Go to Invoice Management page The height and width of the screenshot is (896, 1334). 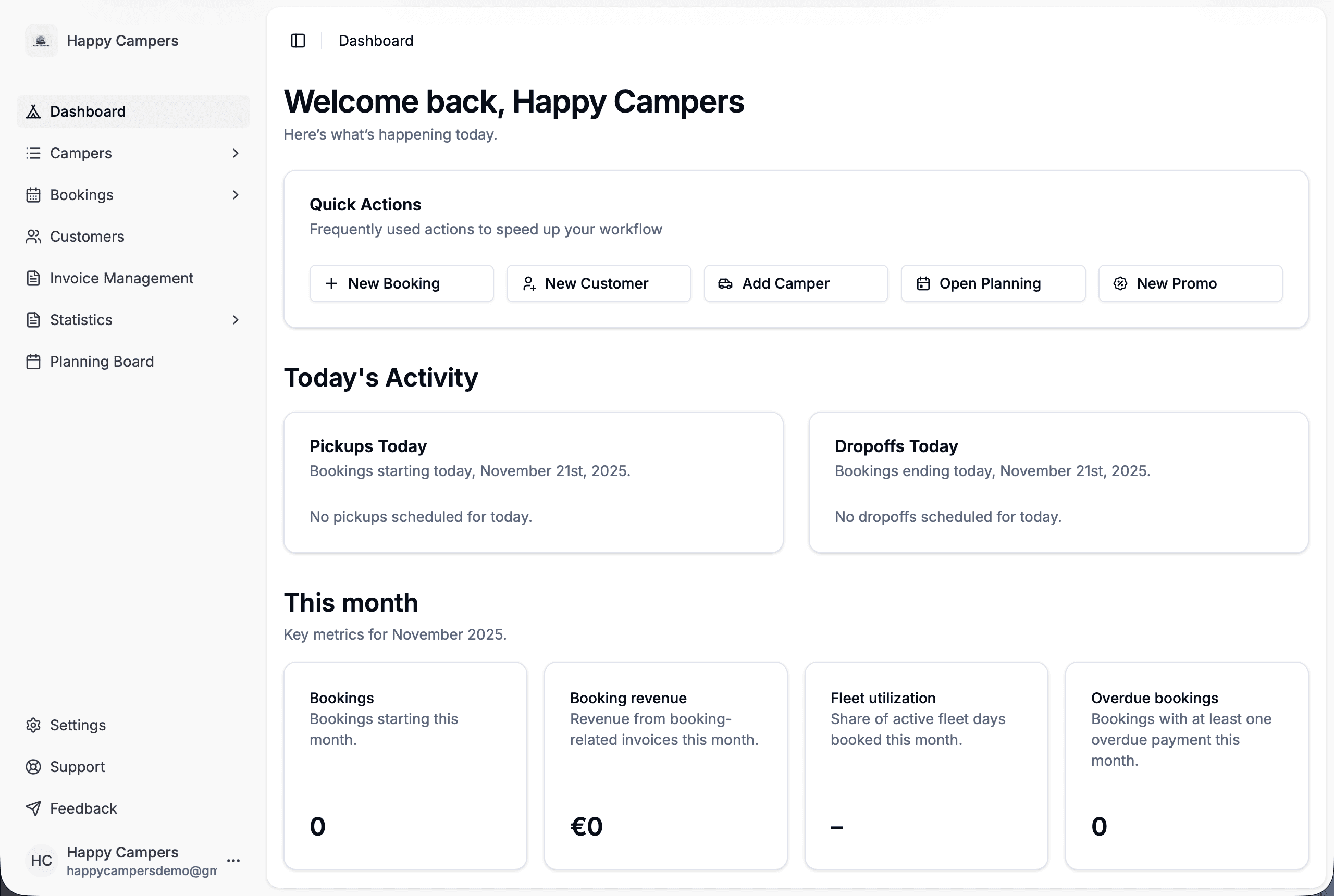coord(121,278)
